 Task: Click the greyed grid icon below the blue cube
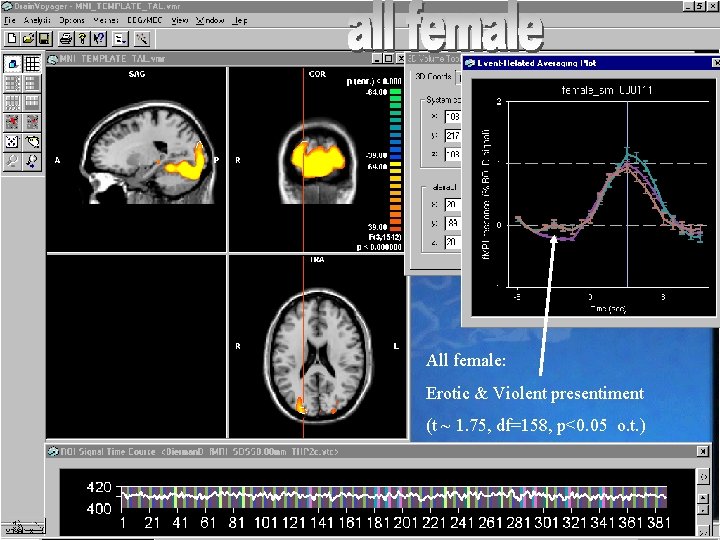coord(12,84)
